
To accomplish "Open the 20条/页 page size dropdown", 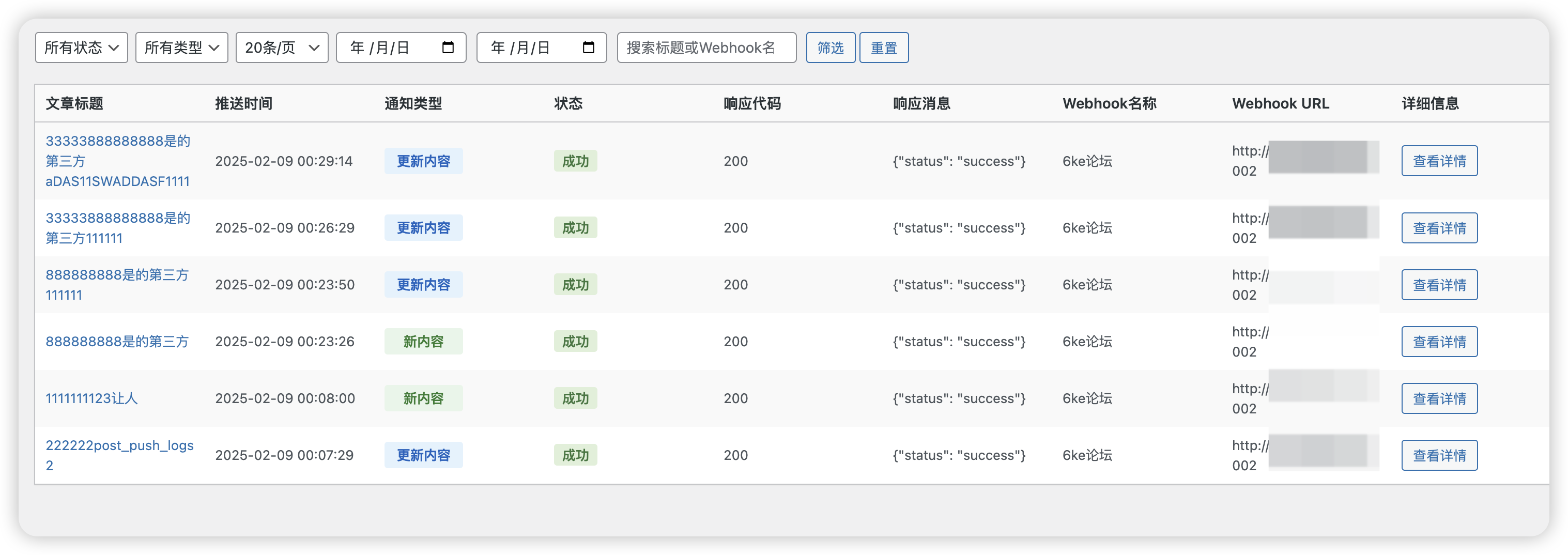I will pos(281,48).
